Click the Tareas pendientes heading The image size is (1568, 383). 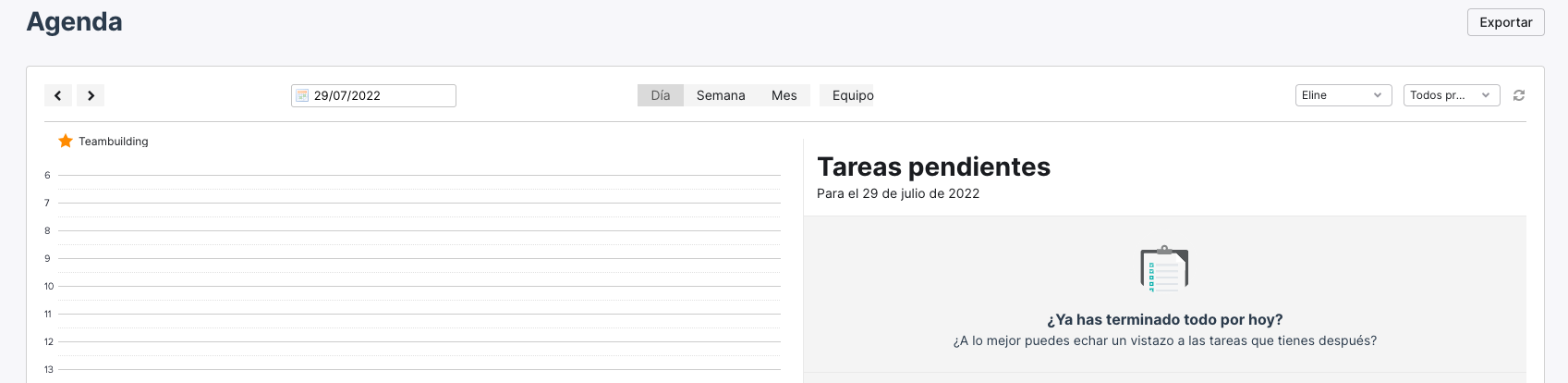pyautogui.click(x=933, y=167)
